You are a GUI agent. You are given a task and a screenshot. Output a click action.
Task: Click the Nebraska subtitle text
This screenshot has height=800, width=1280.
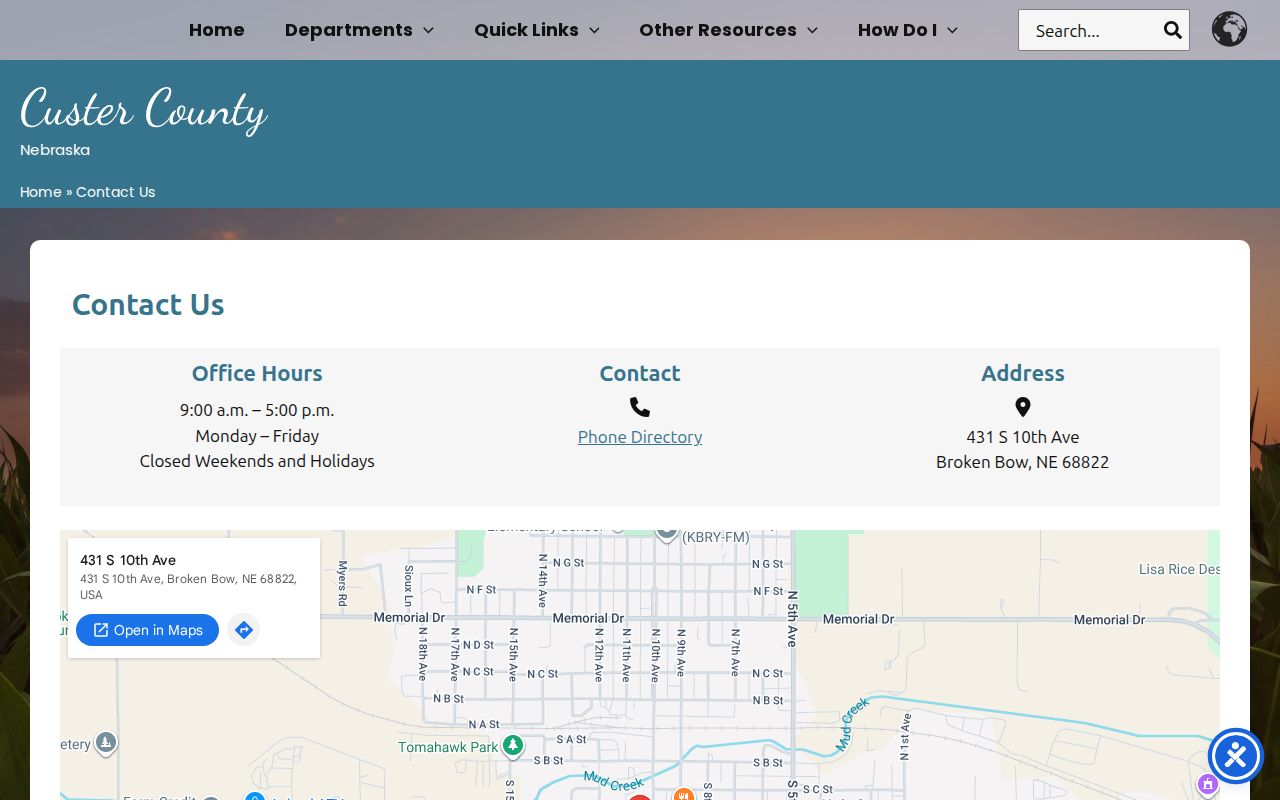55,150
